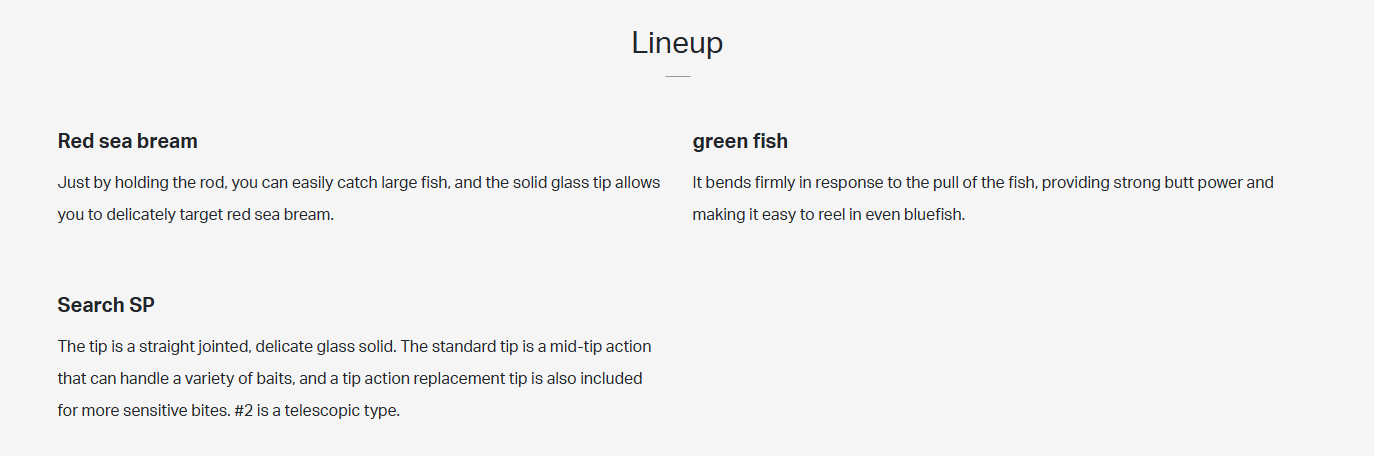Click the "Lineup" section title

(x=677, y=43)
